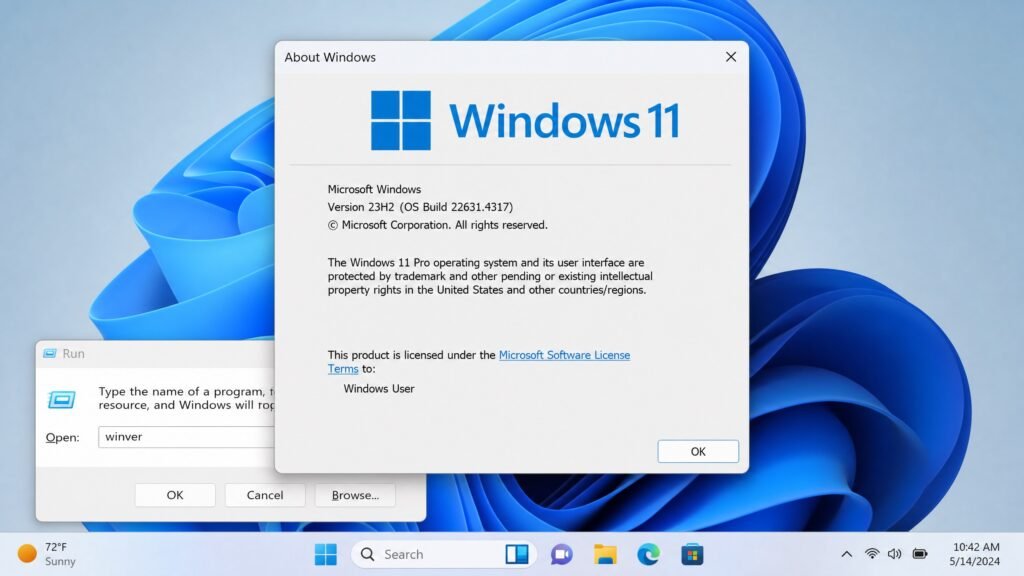Click Browse... in the Run dialog
This screenshot has width=1024, height=576.
(355, 495)
